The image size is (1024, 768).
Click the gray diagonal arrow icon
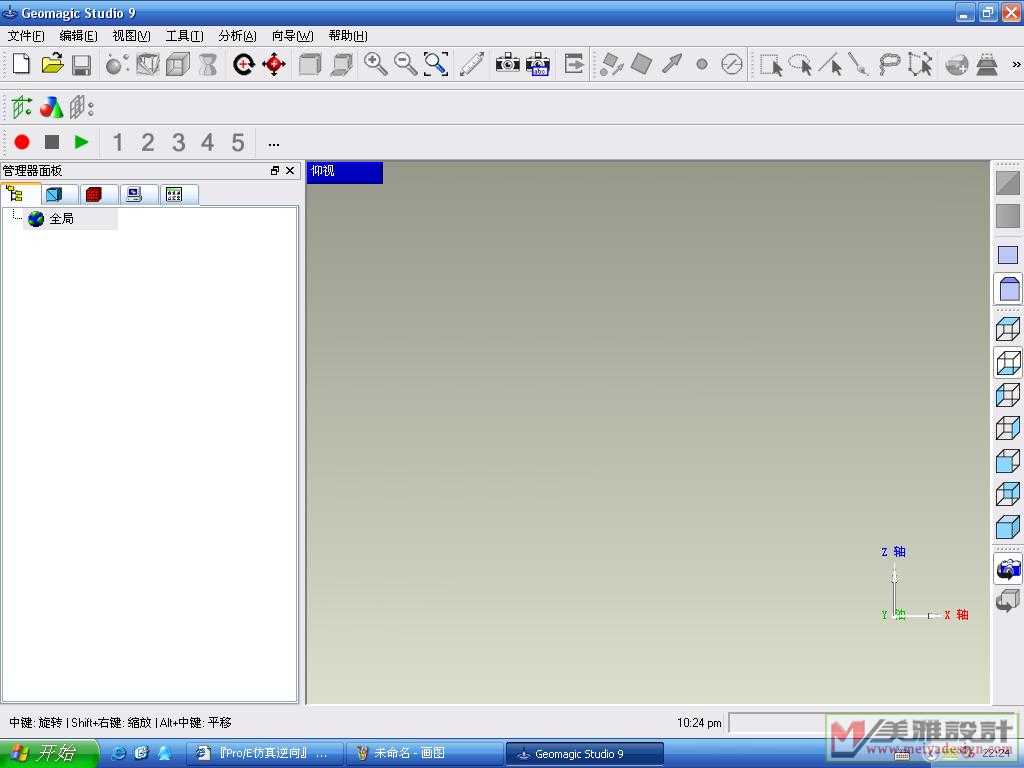tap(671, 64)
